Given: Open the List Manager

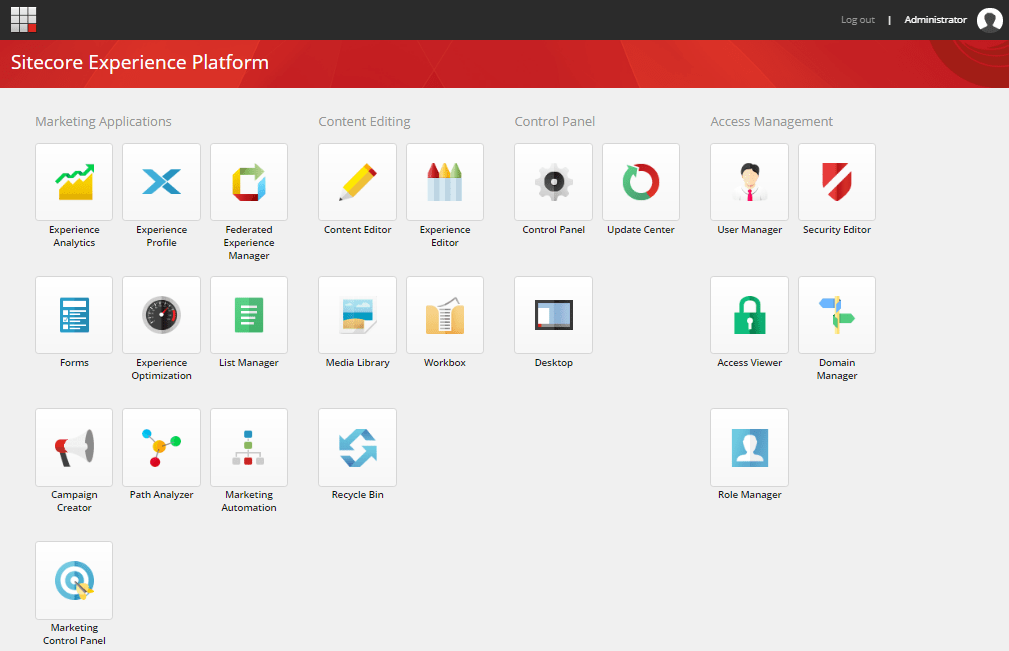Looking at the screenshot, I should click(249, 315).
